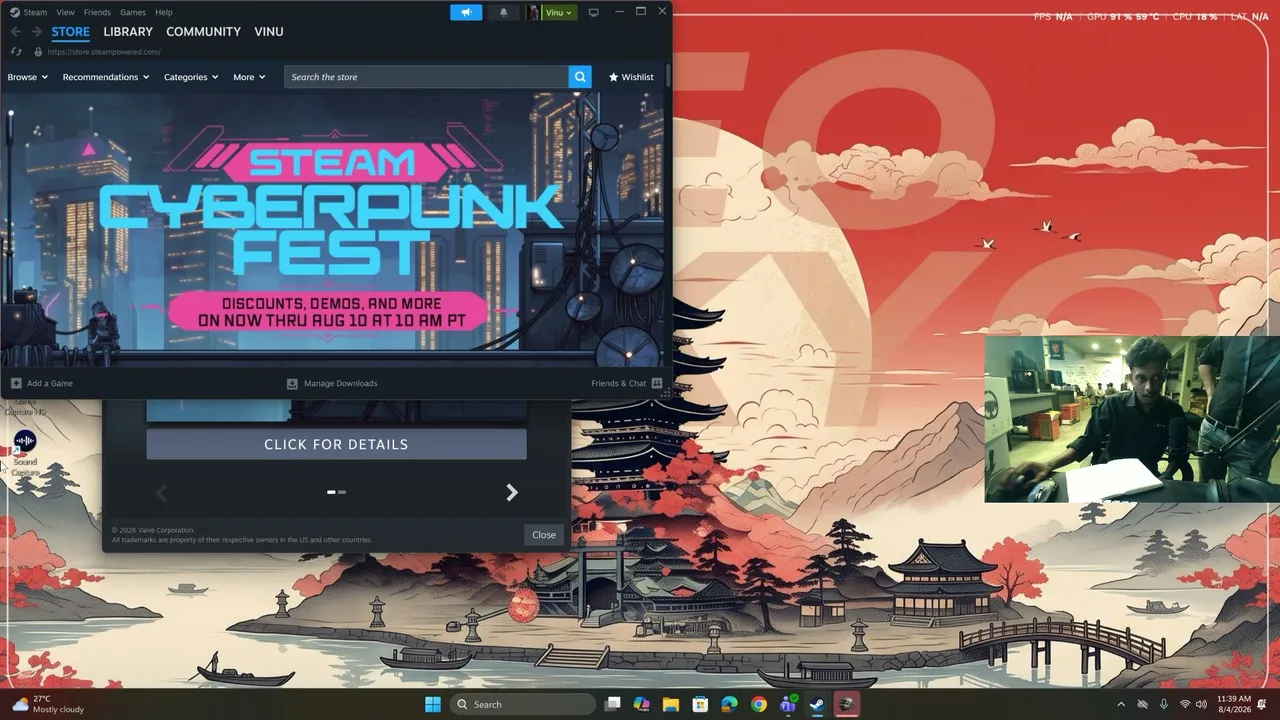Reload the Steam store page

[16, 52]
